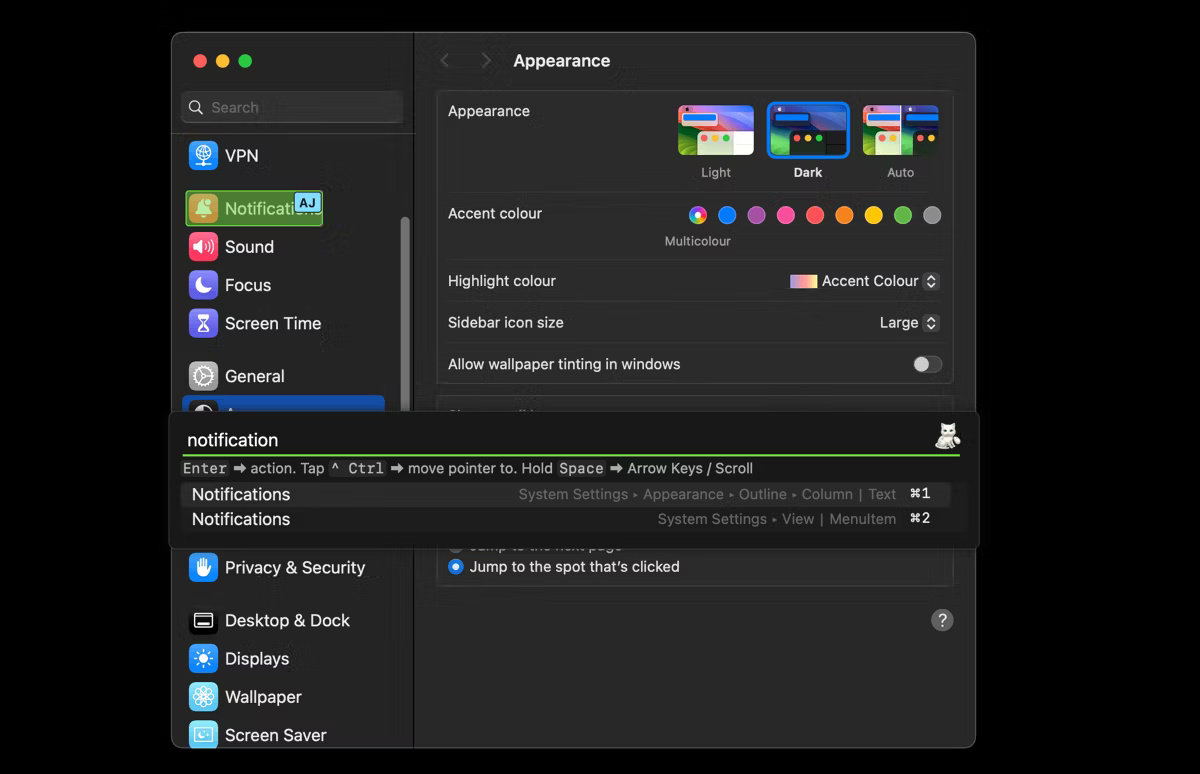Open Screen Time settings
Image resolution: width=1200 pixels, height=774 pixels.
click(x=274, y=323)
